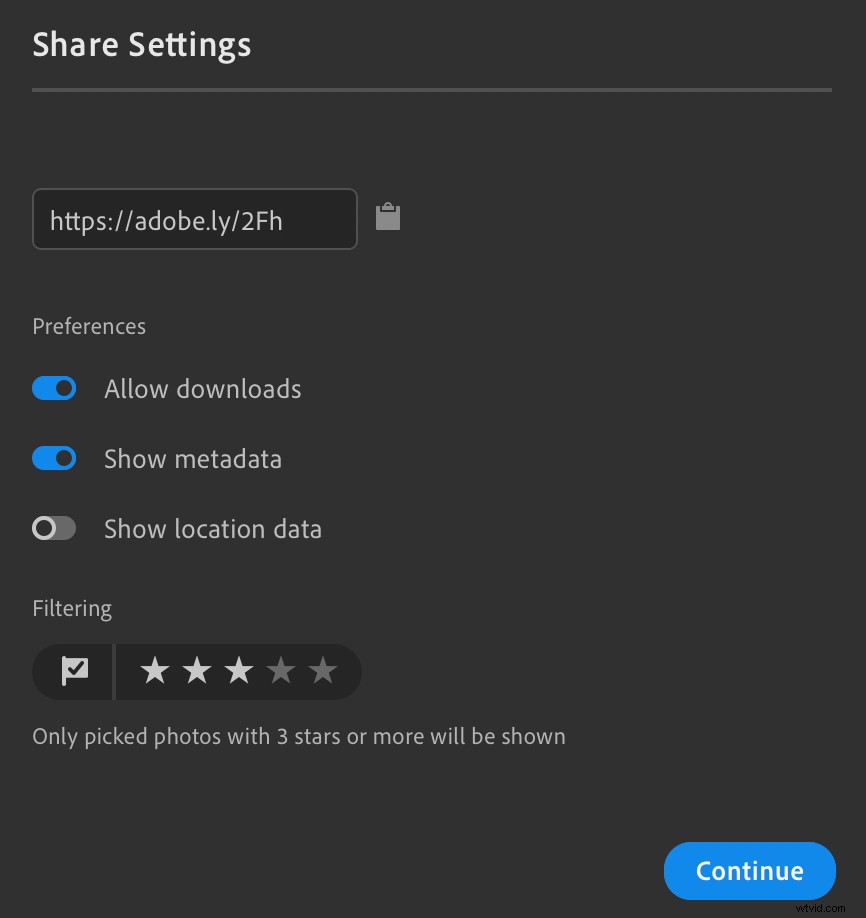Select the third star icon

tap(239, 671)
